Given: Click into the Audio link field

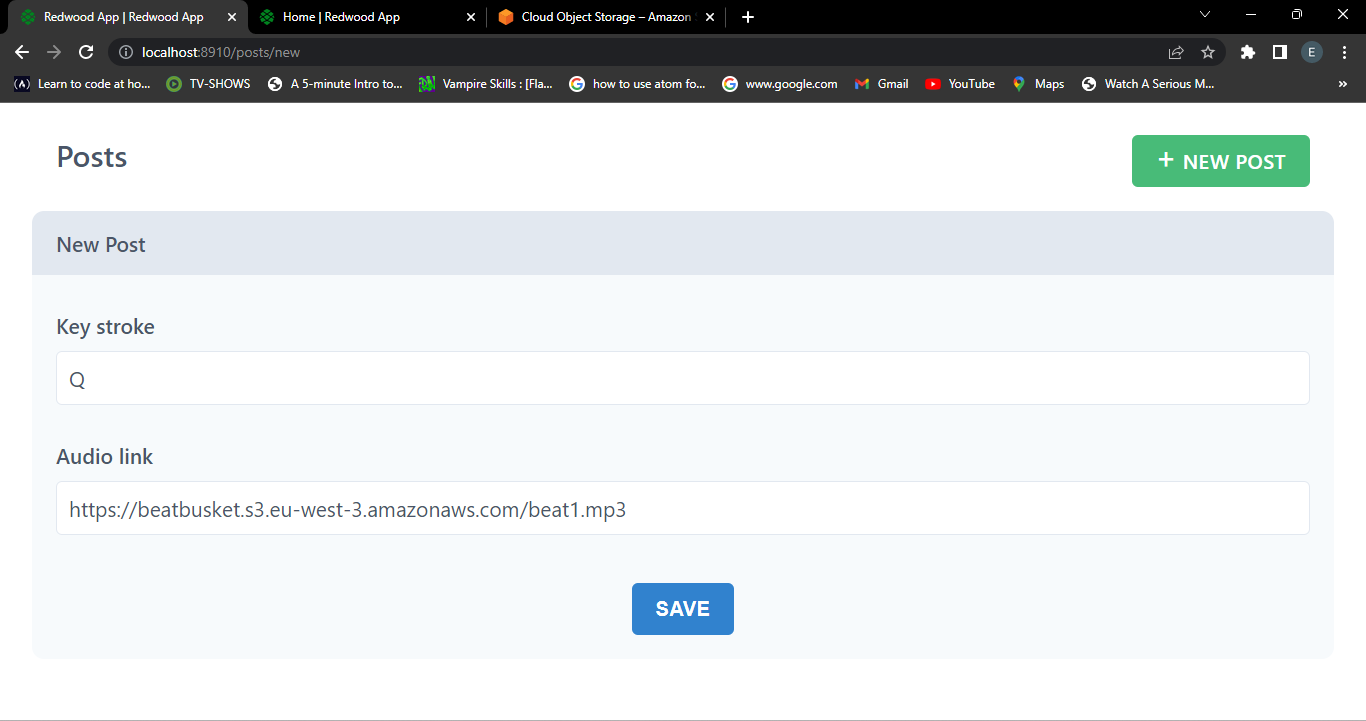Looking at the screenshot, I should tap(682, 508).
